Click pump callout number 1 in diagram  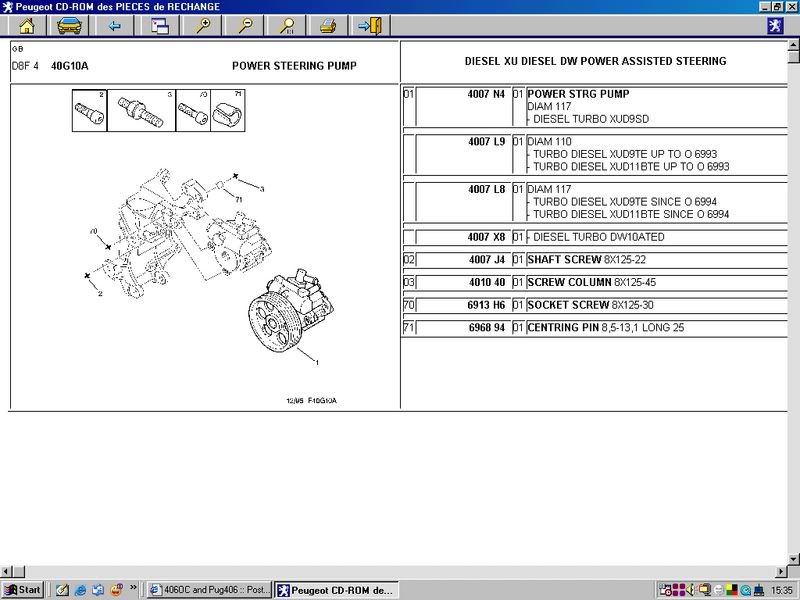[317, 363]
